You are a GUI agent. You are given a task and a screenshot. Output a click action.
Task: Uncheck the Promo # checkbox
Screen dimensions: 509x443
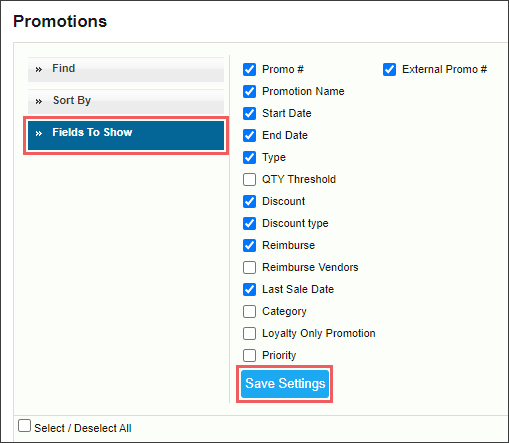click(249, 70)
